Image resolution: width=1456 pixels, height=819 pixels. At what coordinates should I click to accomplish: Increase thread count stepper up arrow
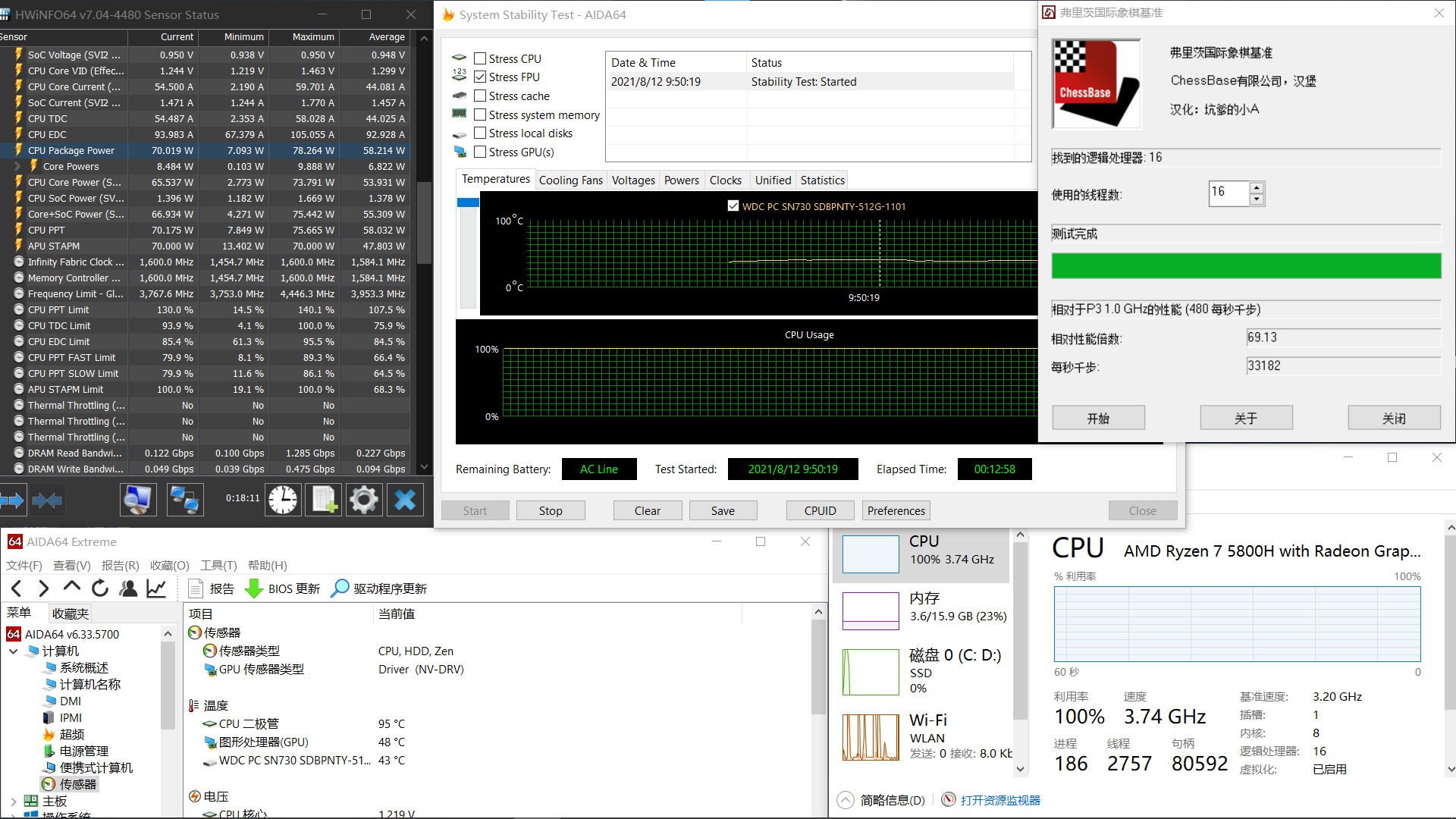(x=1257, y=187)
